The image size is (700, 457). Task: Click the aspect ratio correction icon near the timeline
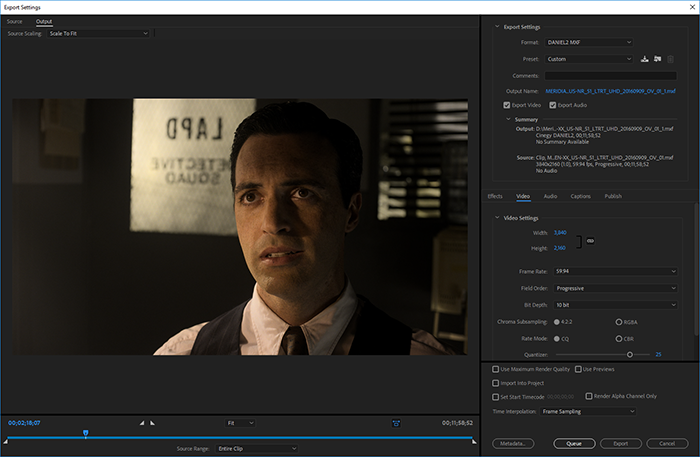tap(397, 423)
